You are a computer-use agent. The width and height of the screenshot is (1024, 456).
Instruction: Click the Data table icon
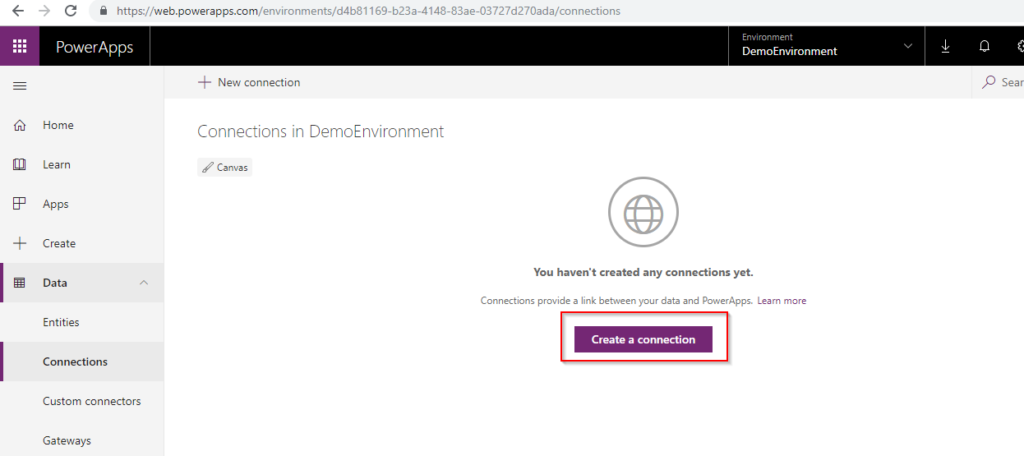(x=20, y=283)
